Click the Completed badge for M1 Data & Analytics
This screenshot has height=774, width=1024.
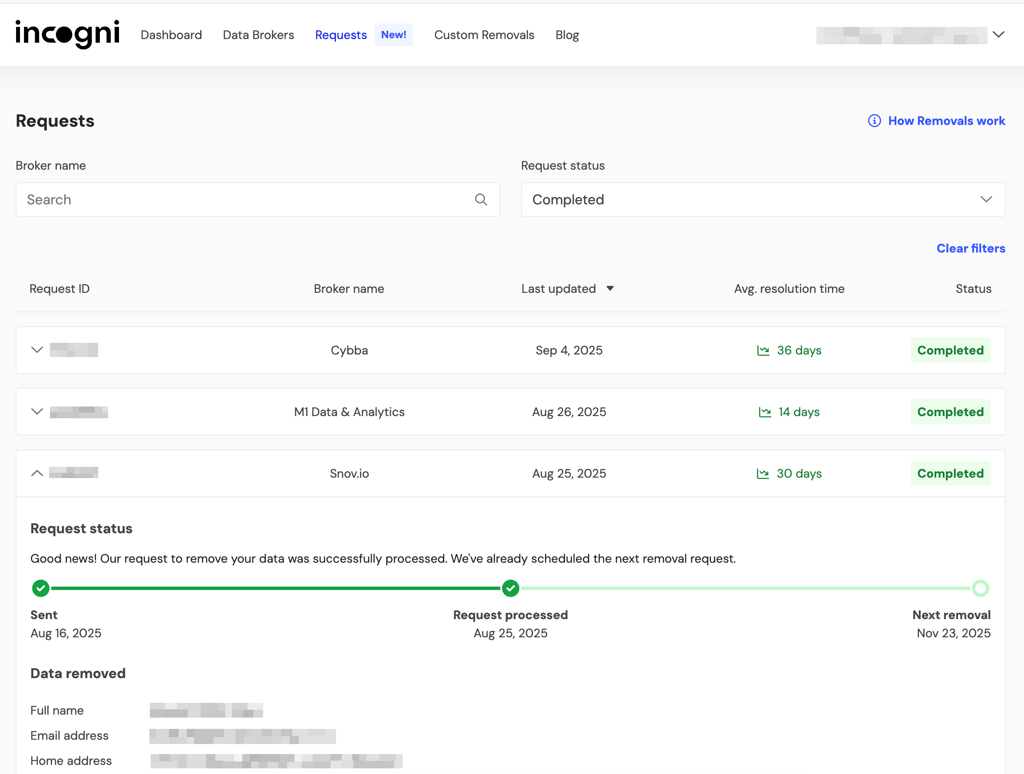click(x=950, y=412)
